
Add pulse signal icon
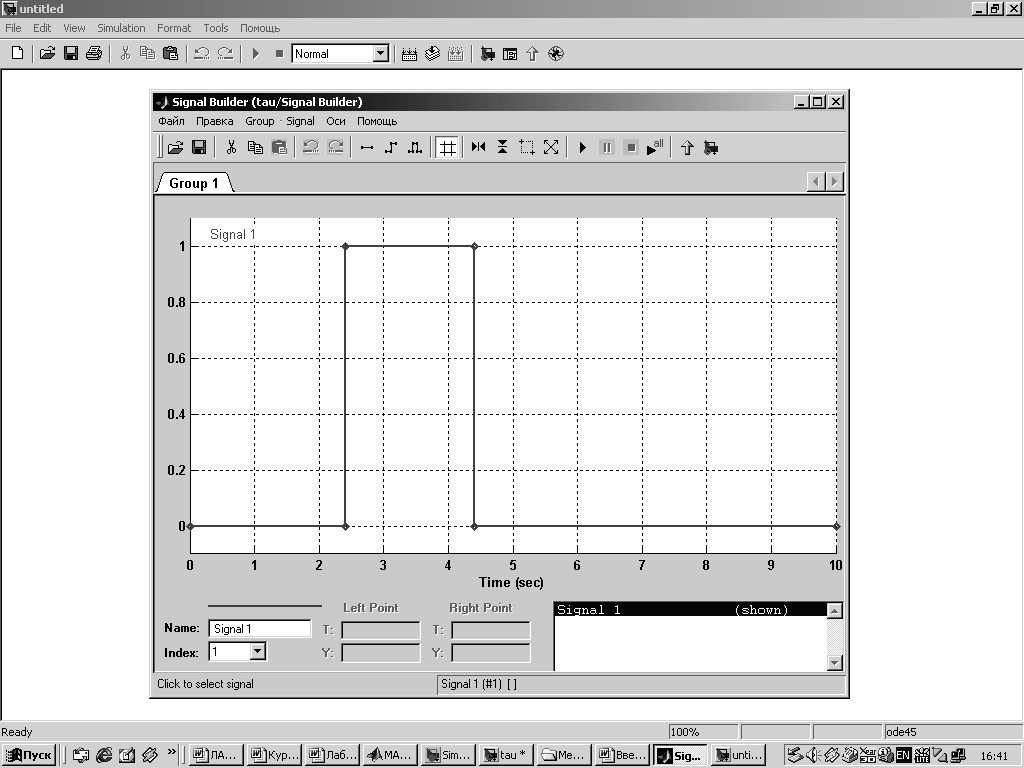(415, 148)
